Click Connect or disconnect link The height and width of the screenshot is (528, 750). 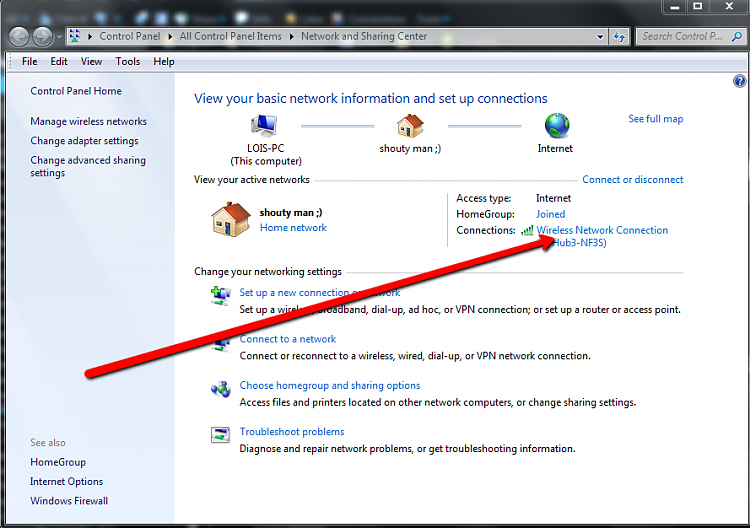coord(633,179)
